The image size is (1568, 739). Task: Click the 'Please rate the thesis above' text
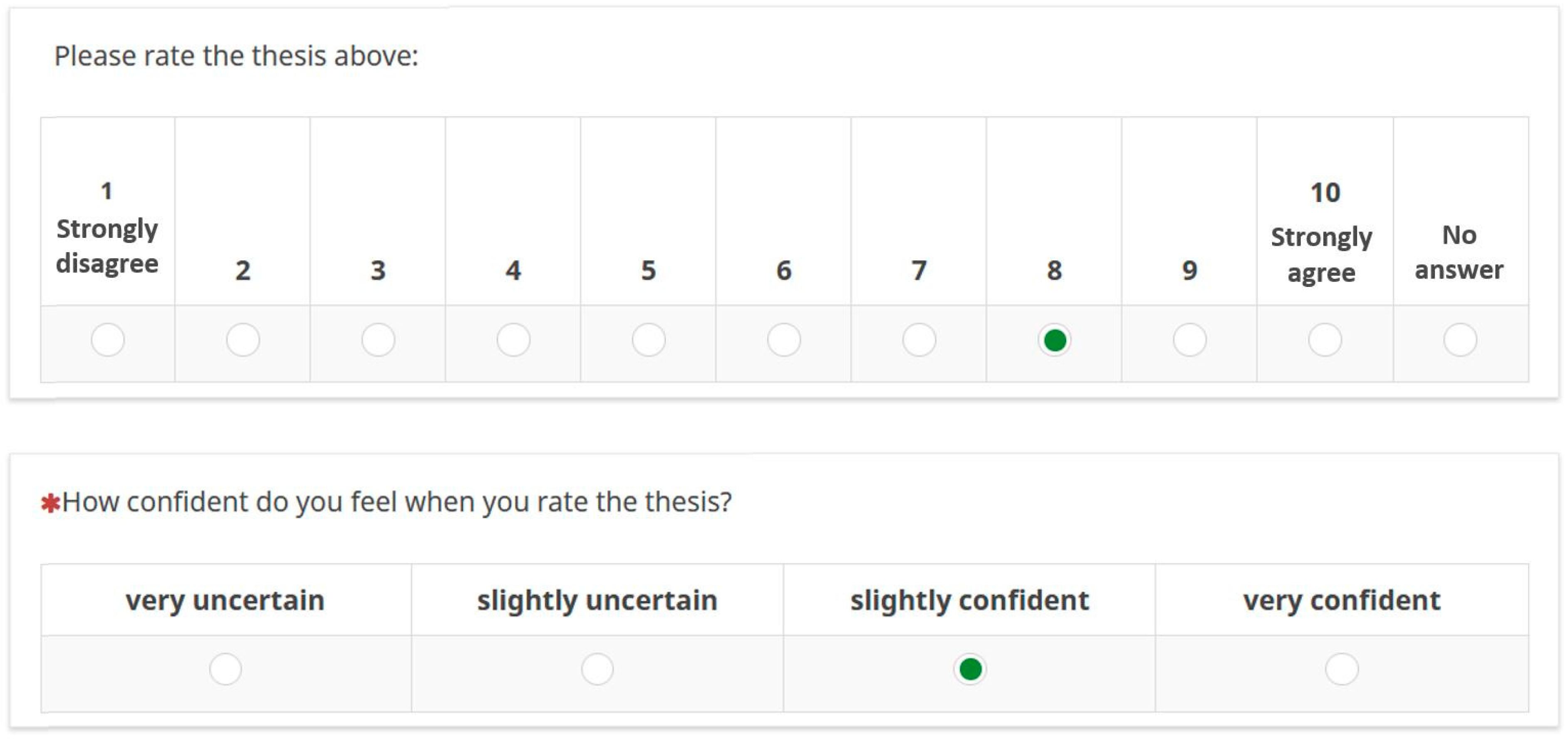pos(236,56)
